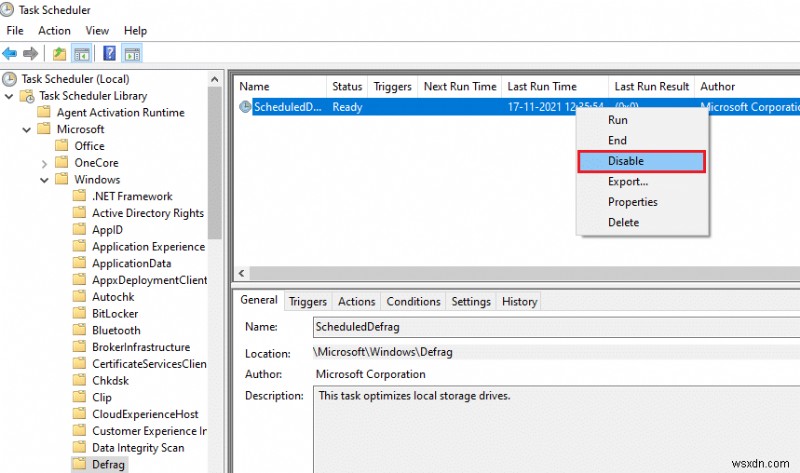Choose Delete from the context menu
The width and height of the screenshot is (800, 473).
pos(643,222)
